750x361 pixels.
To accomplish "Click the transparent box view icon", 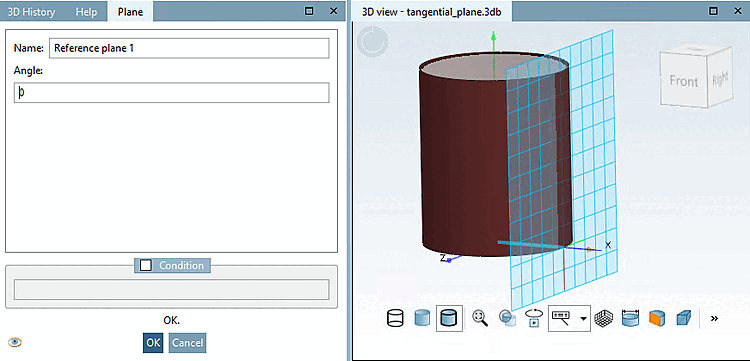I will pyautogui.click(x=684, y=318).
